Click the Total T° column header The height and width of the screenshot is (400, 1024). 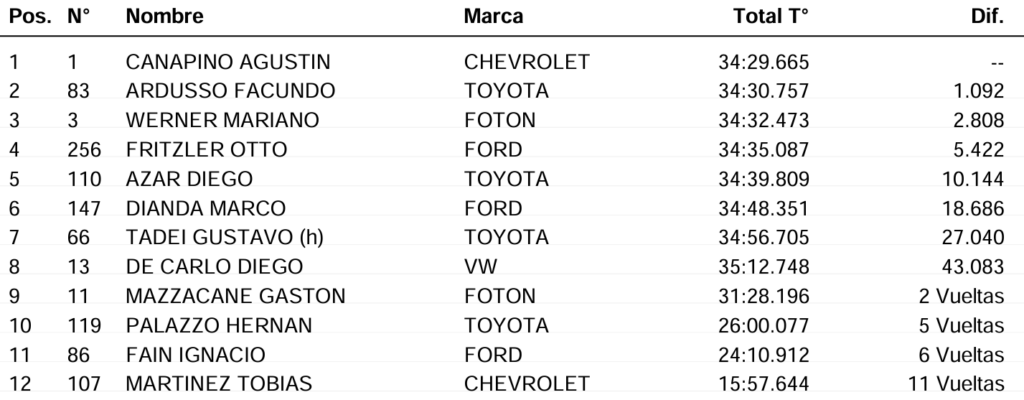click(771, 16)
